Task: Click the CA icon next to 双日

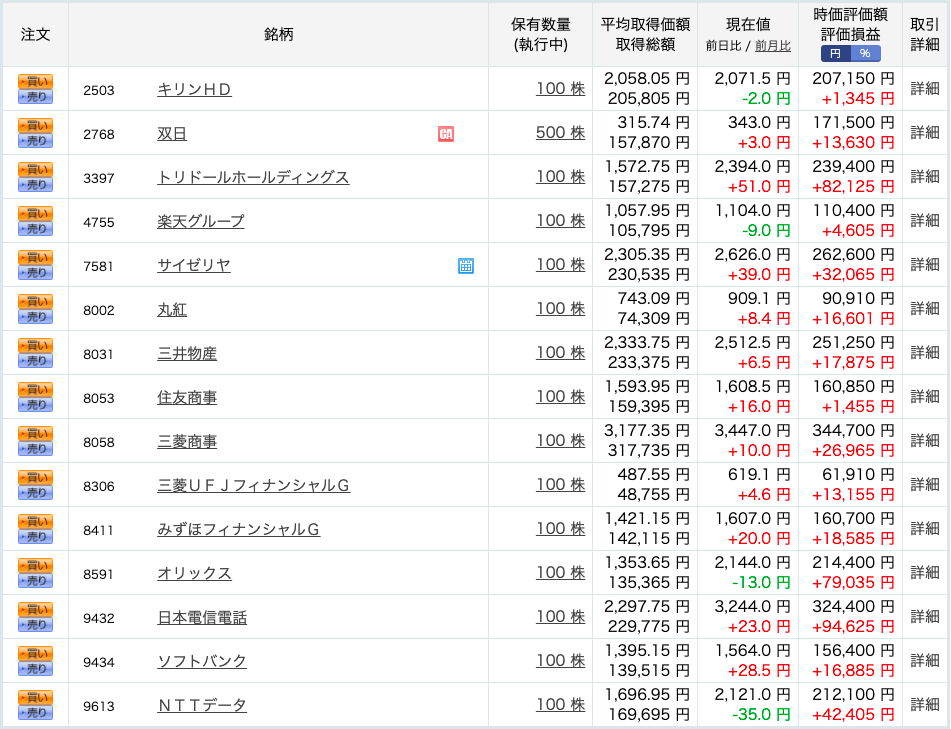Action: 446,134
